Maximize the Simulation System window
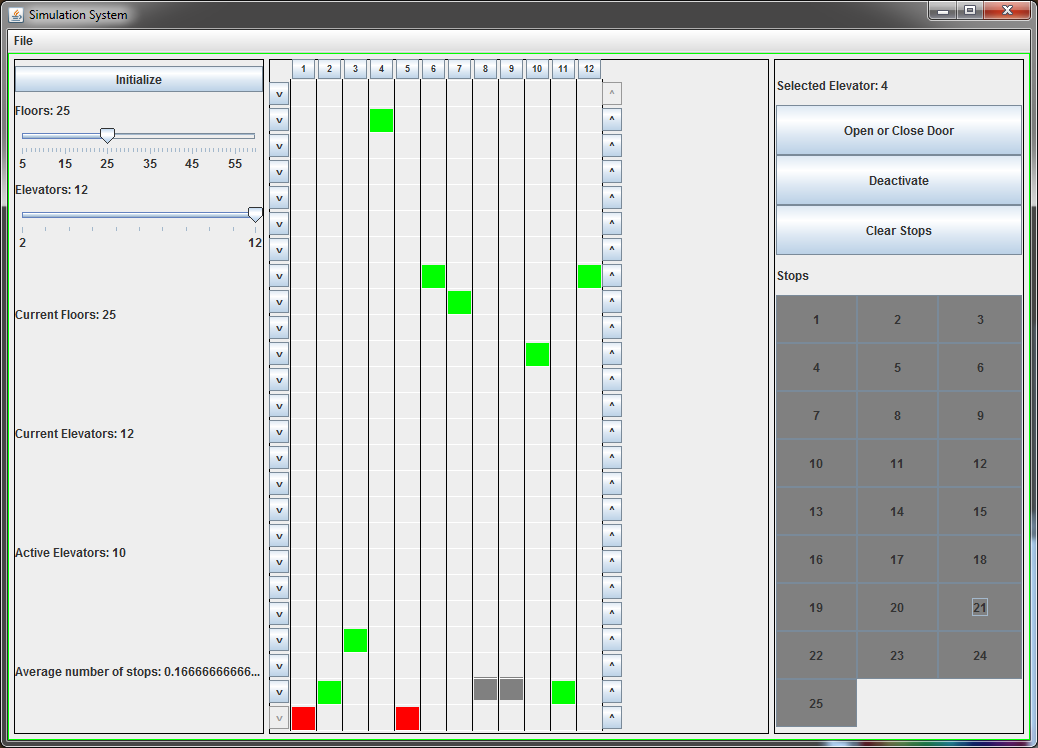1038x748 pixels. pos(970,11)
